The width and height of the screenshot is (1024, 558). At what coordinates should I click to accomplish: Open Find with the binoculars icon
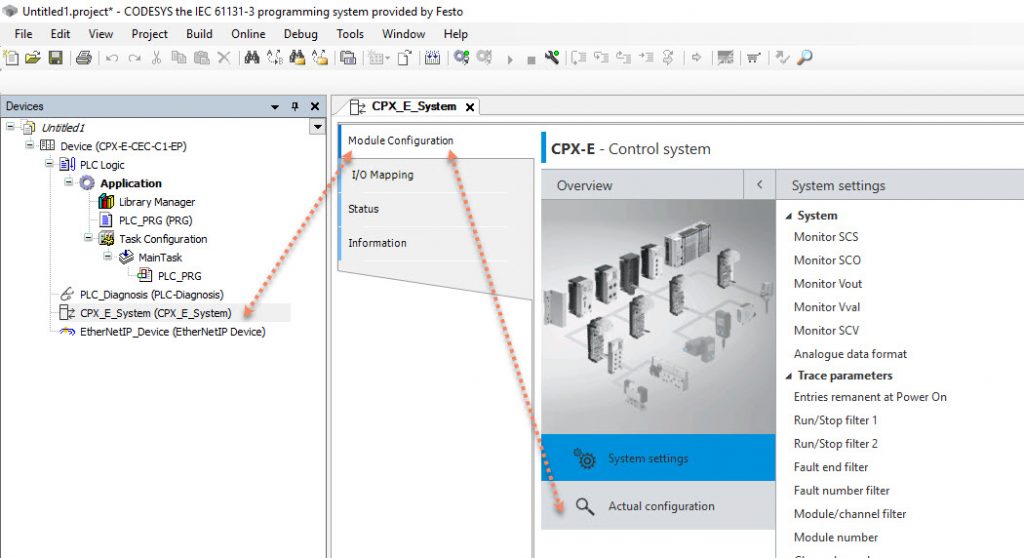click(252, 58)
